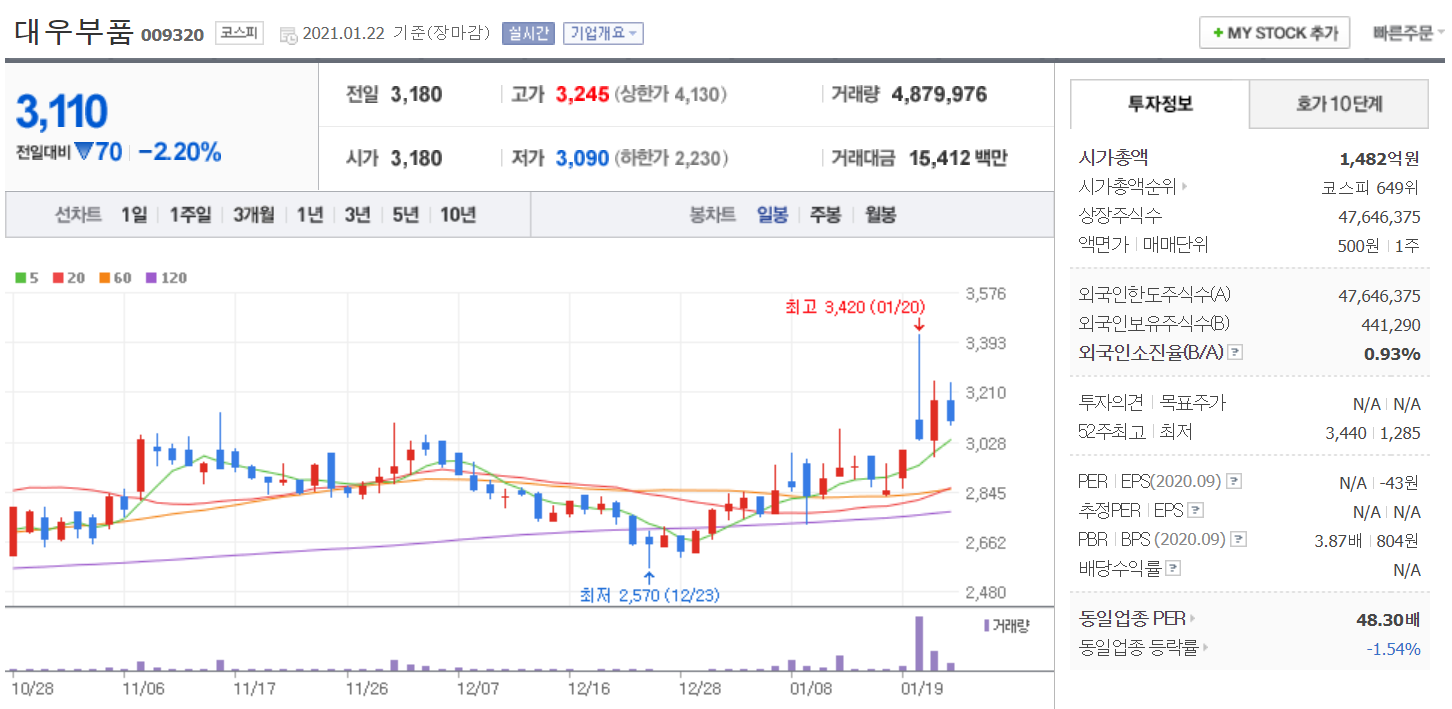Click the purple 120-day moving average swatch
This screenshot has width=1452, height=709.
pos(151,278)
